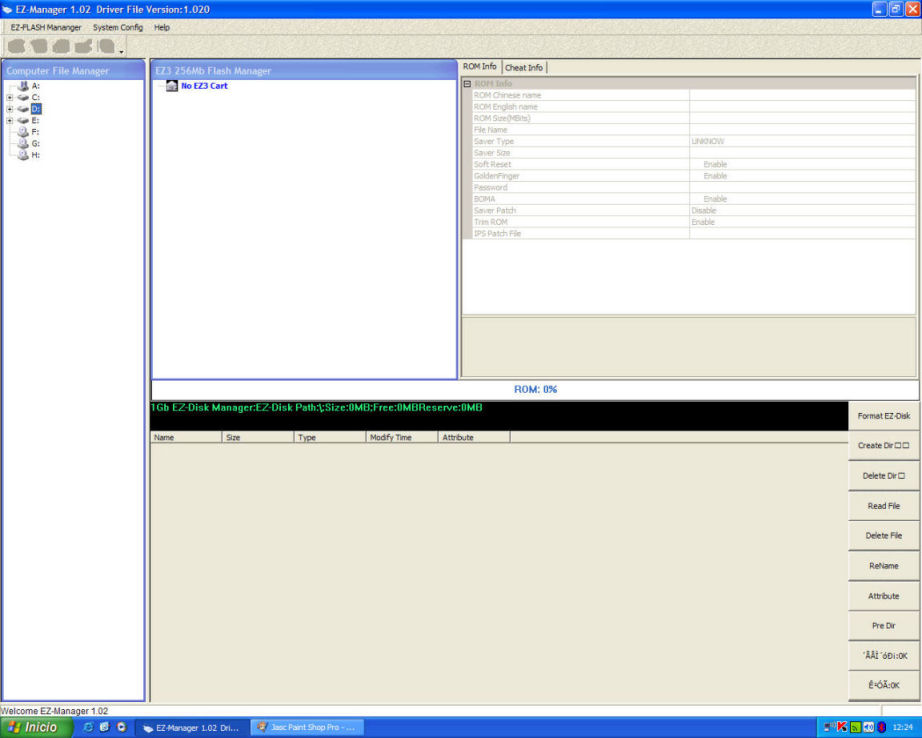The image size is (922, 738).
Task: Click the volume speaker tray icon
Action: click(868, 727)
